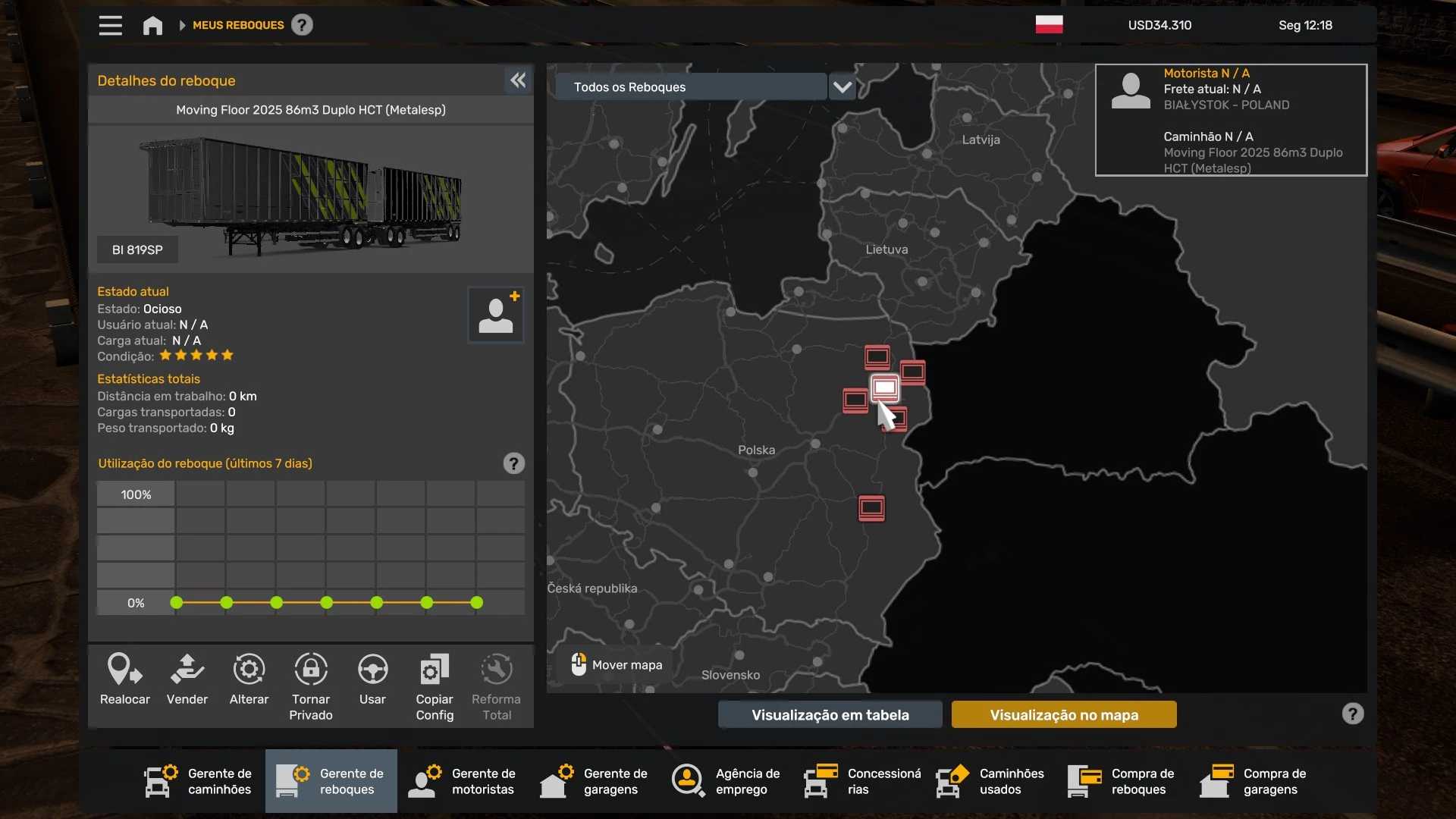The image size is (1456, 819).
Task: Click Copiar Config icon
Action: point(435,670)
